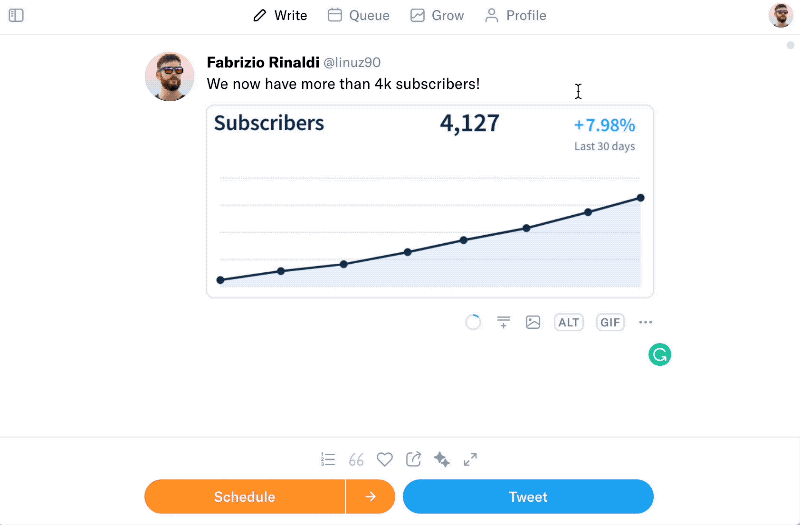Open the Write tab
Image resolution: width=800 pixels, height=525 pixels.
coord(280,16)
